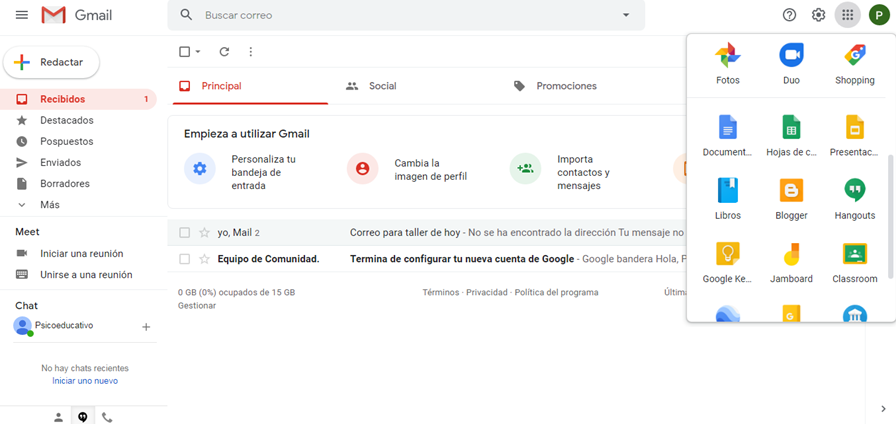
Task: Star the Equipo de Comunidad email
Action: click(x=204, y=259)
